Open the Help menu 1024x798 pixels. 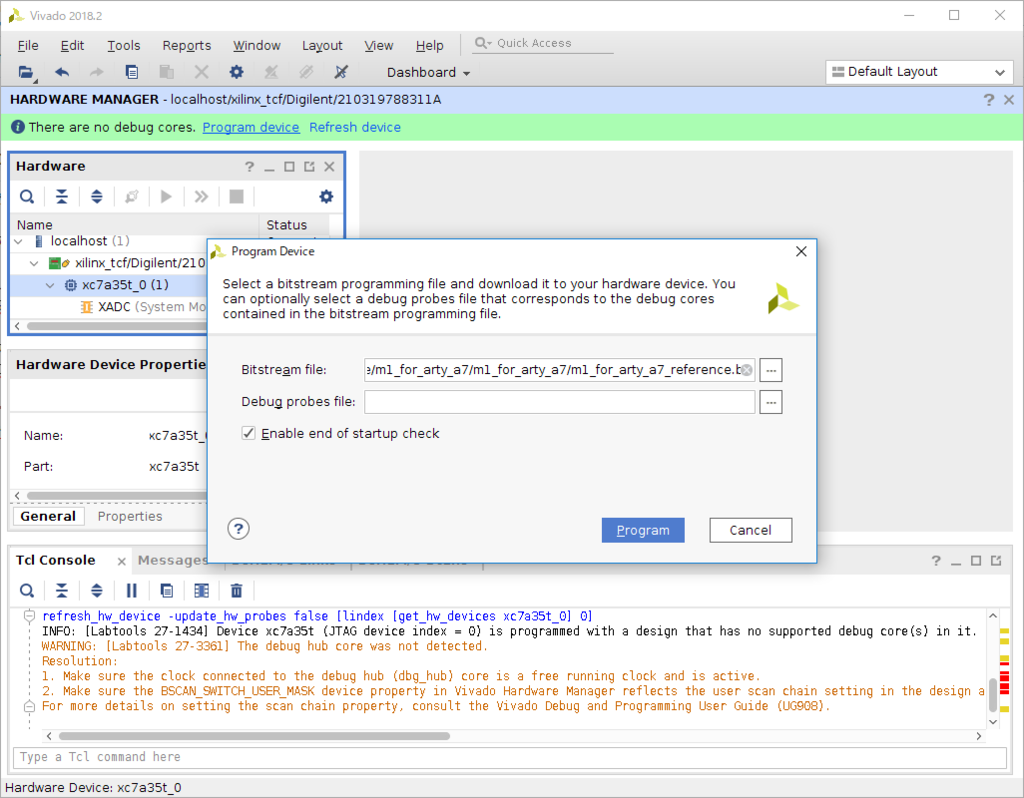(x=429, y=46)
